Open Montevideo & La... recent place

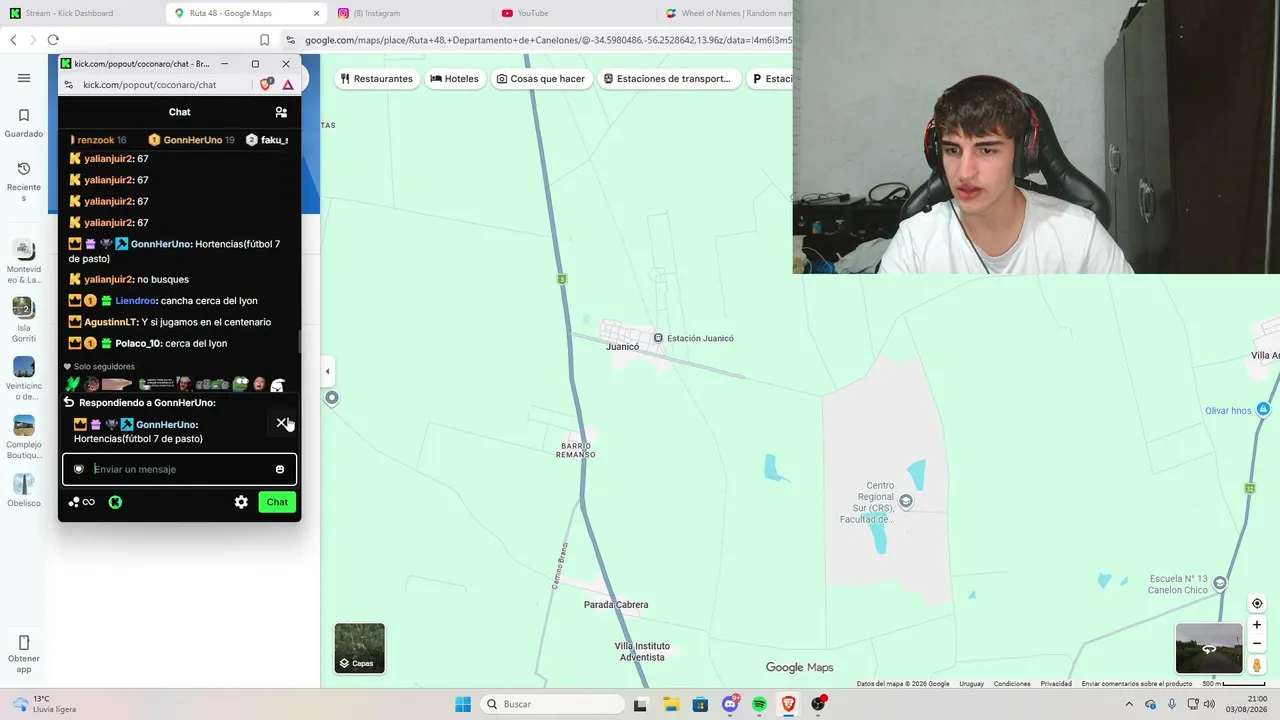pyautogui.click(x=24, y=262)
